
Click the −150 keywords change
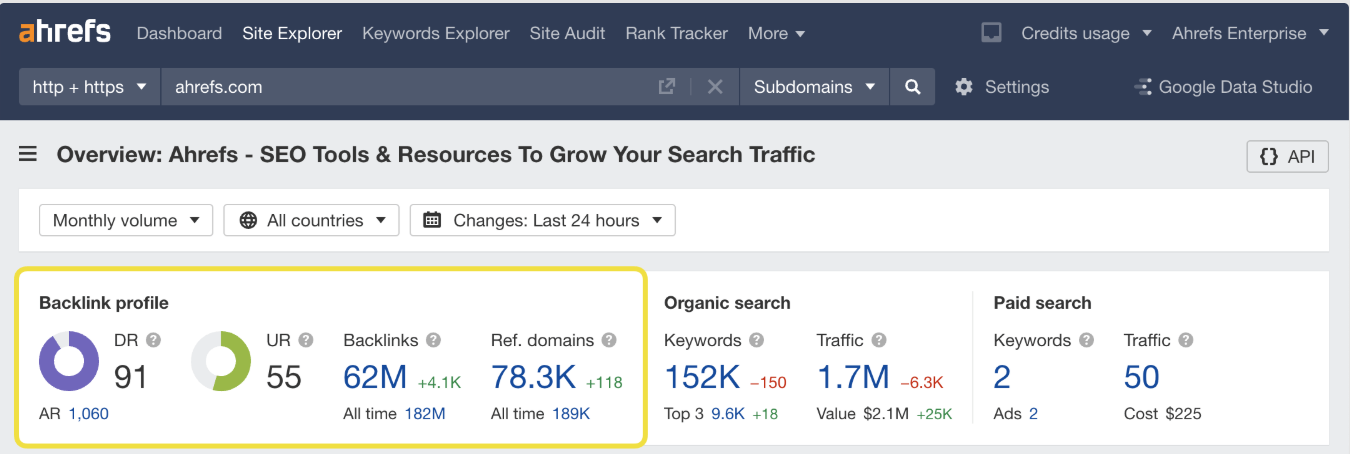click(768, 382)
